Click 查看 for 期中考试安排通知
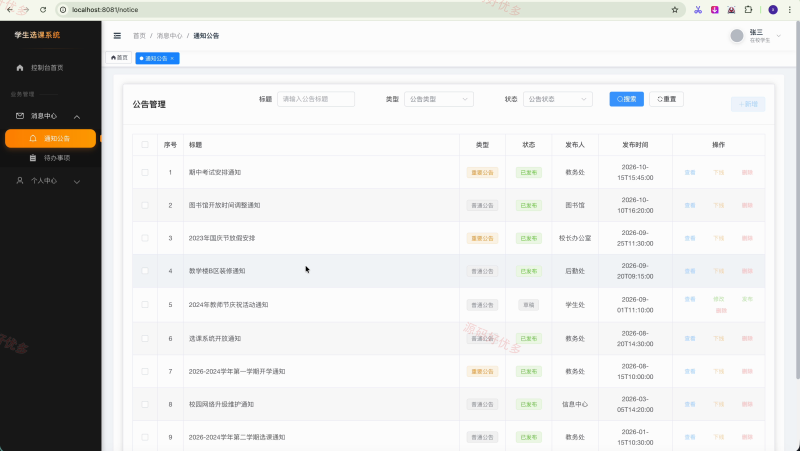800x451 pixels. coord(690,172)
